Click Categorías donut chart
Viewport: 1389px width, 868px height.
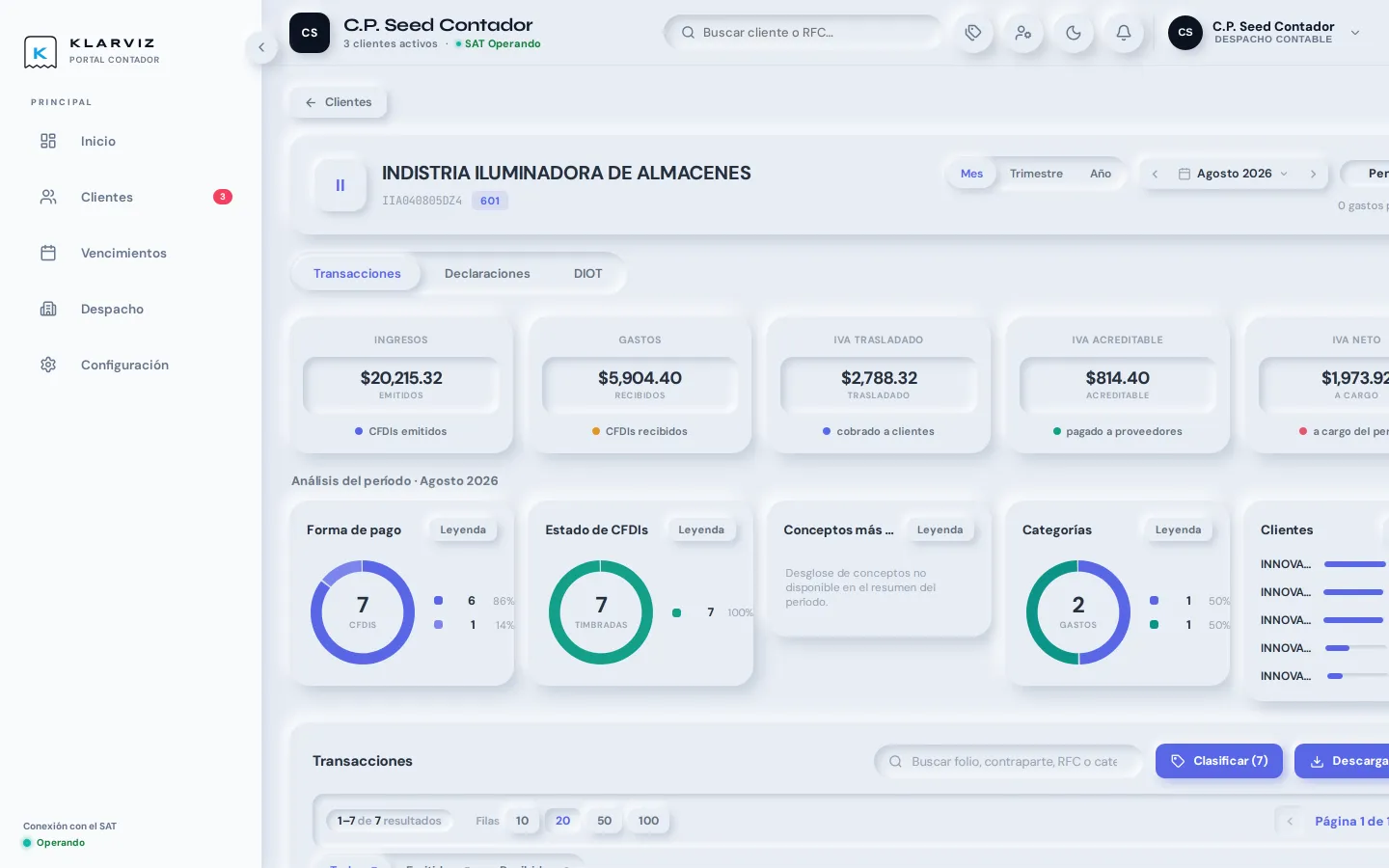(1078, 612)
